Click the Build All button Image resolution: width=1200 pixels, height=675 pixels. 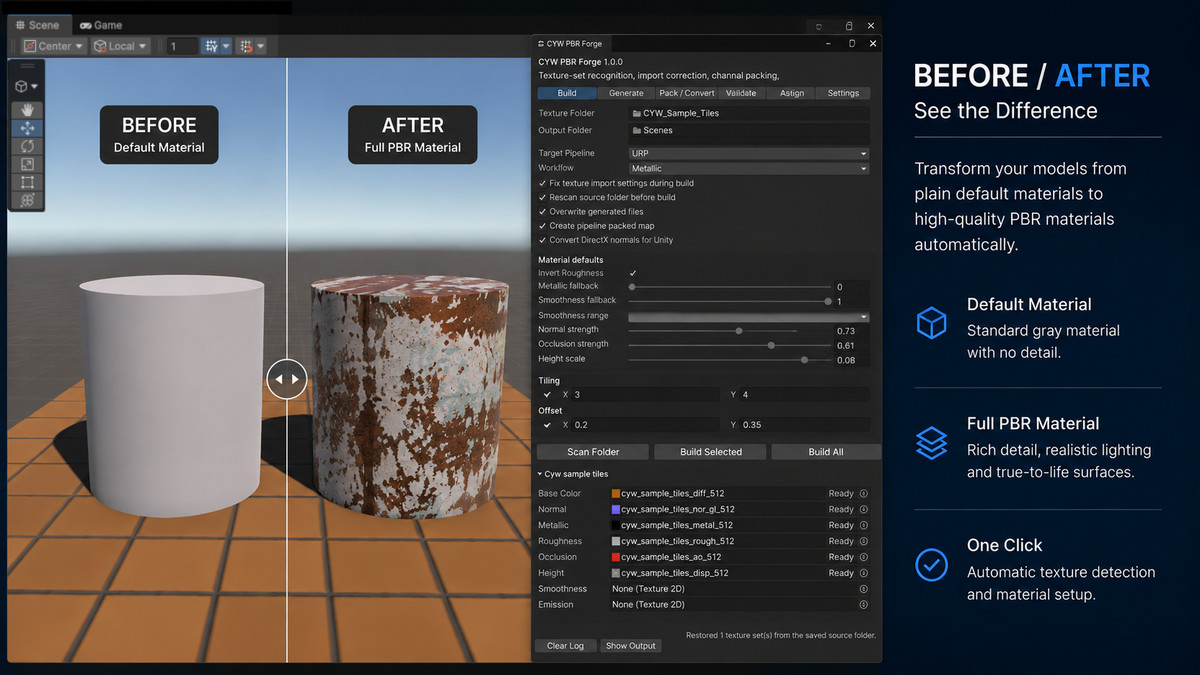[826, 452]
